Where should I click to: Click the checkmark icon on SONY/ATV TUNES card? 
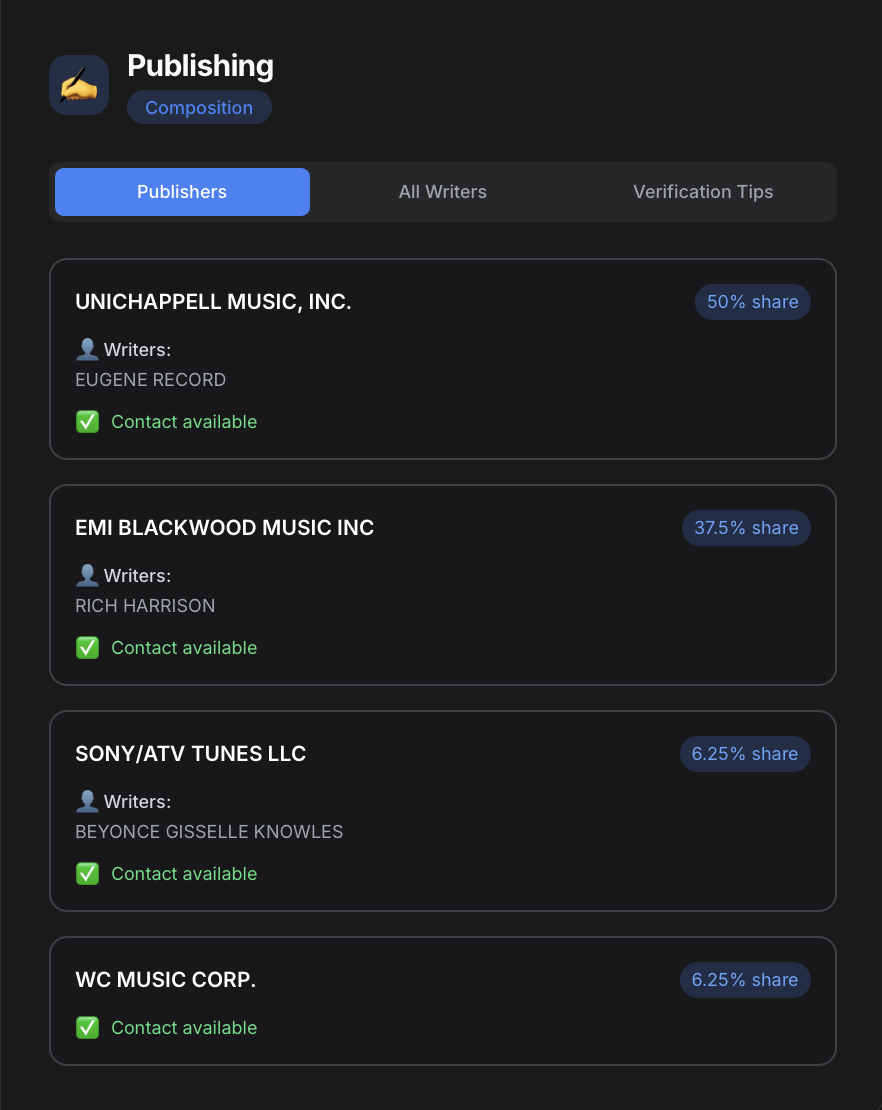tap(87, 873)
